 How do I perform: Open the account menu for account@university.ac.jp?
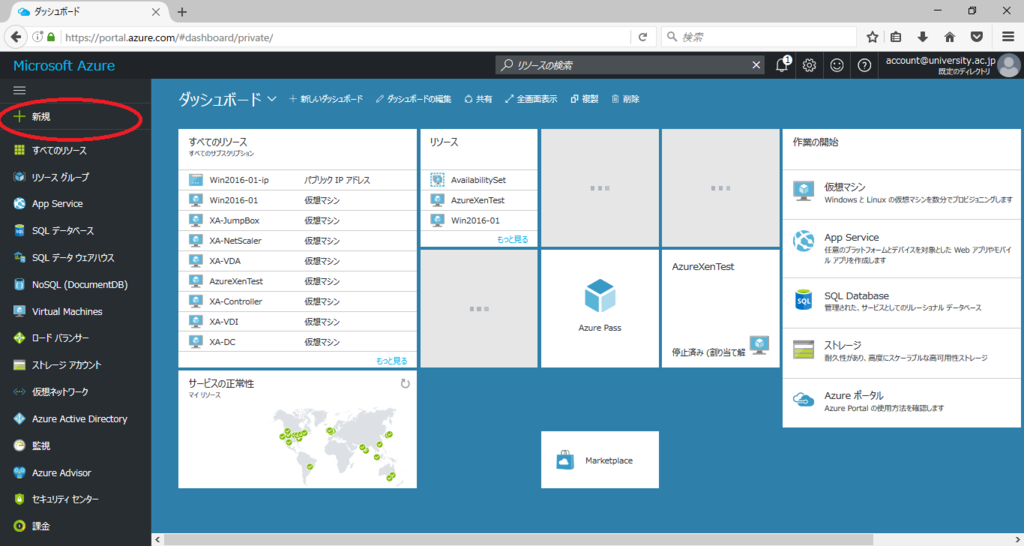[x=952, y=65]
